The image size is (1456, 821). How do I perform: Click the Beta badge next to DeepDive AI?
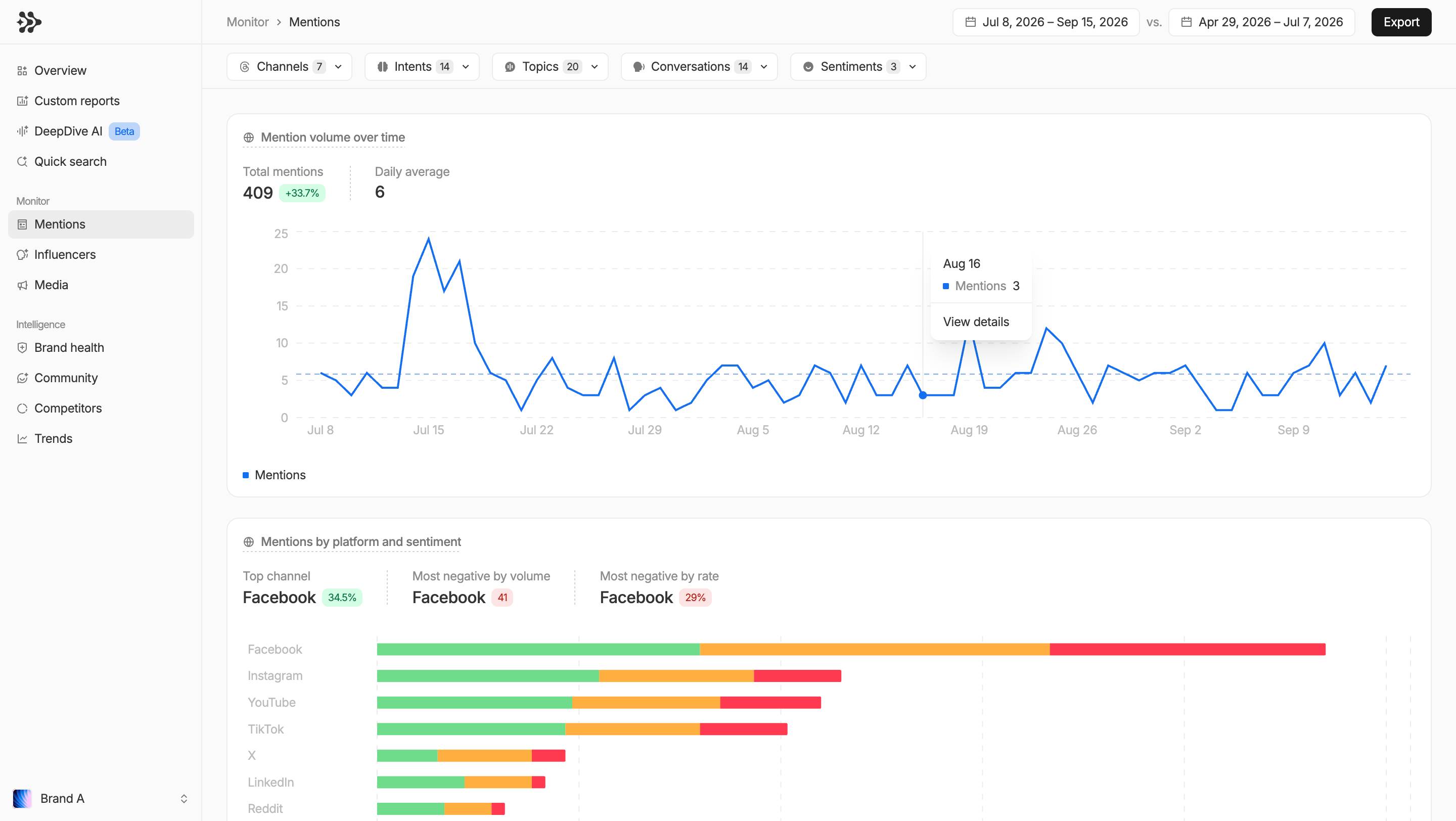[124, 131]
